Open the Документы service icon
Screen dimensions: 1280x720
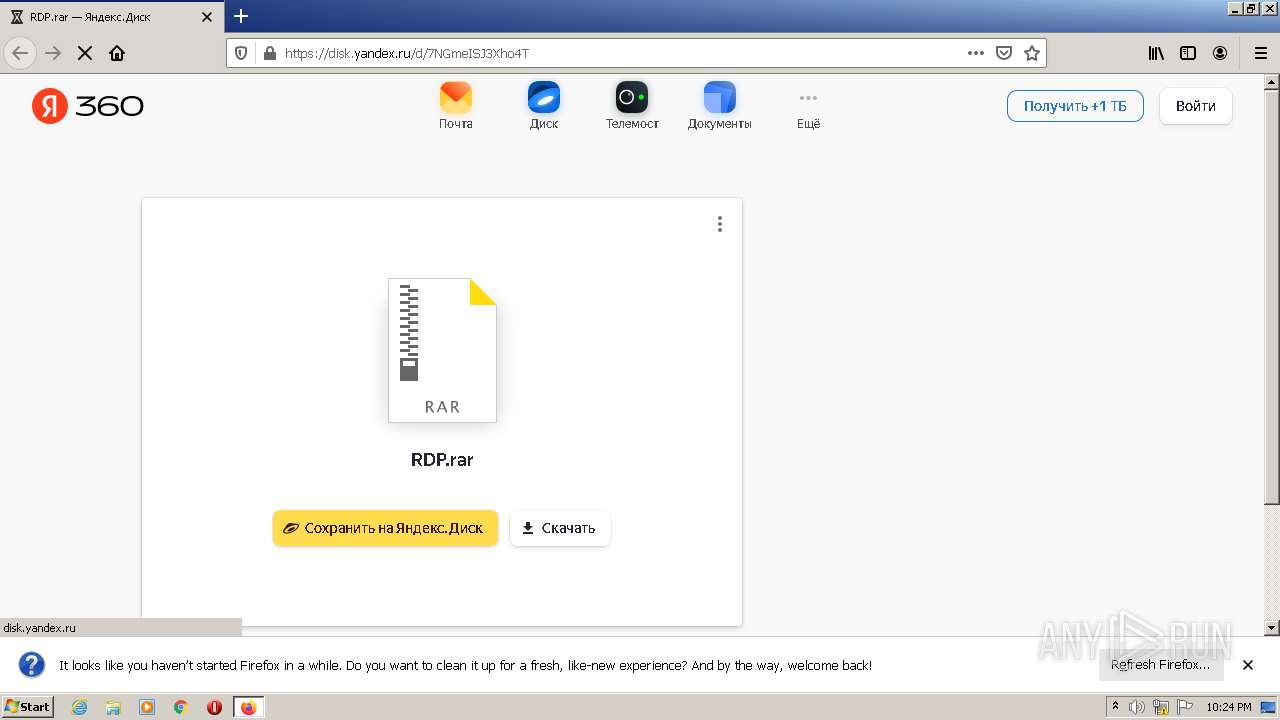[720, 106]
